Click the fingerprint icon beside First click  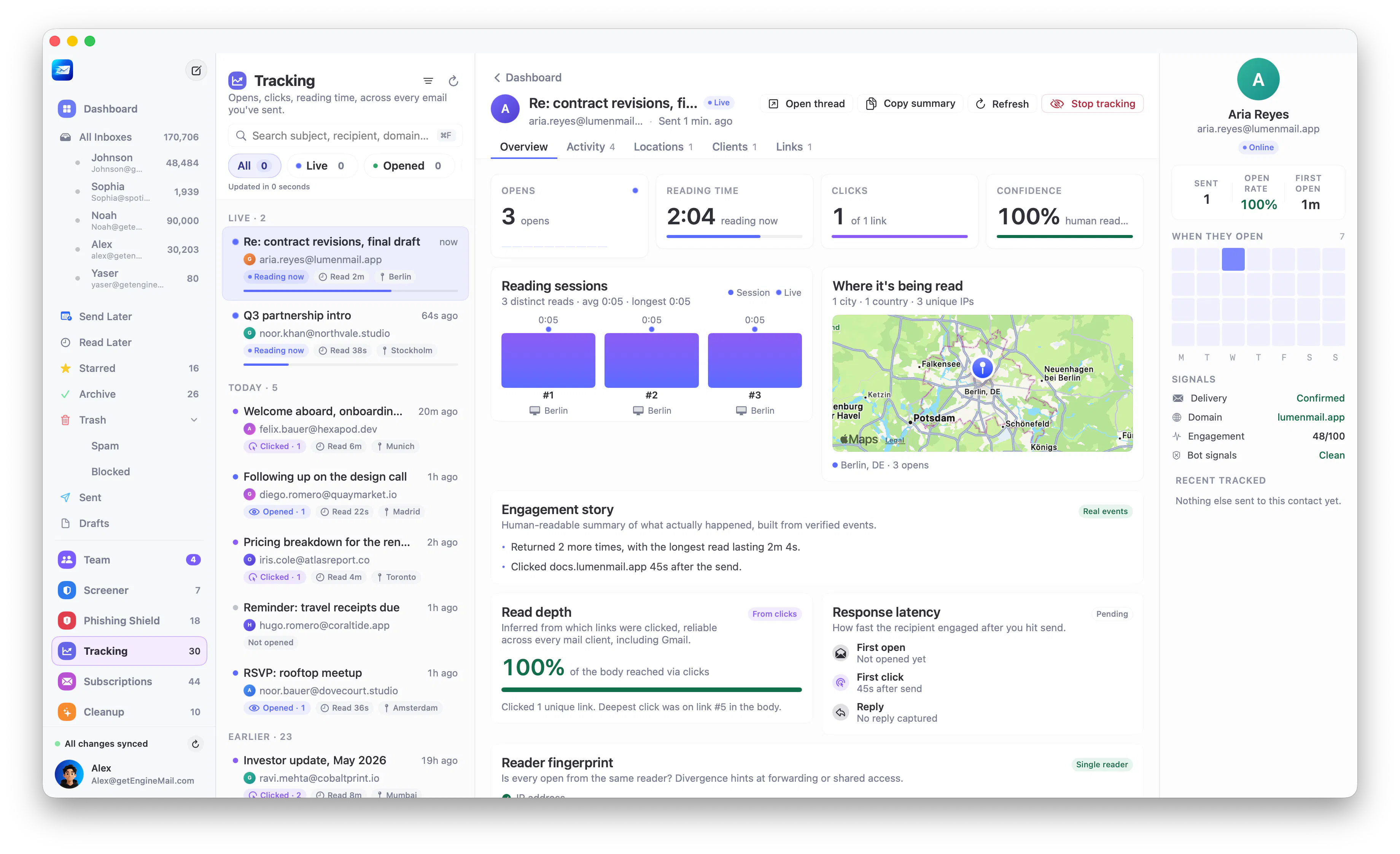(x=840, y=683)
